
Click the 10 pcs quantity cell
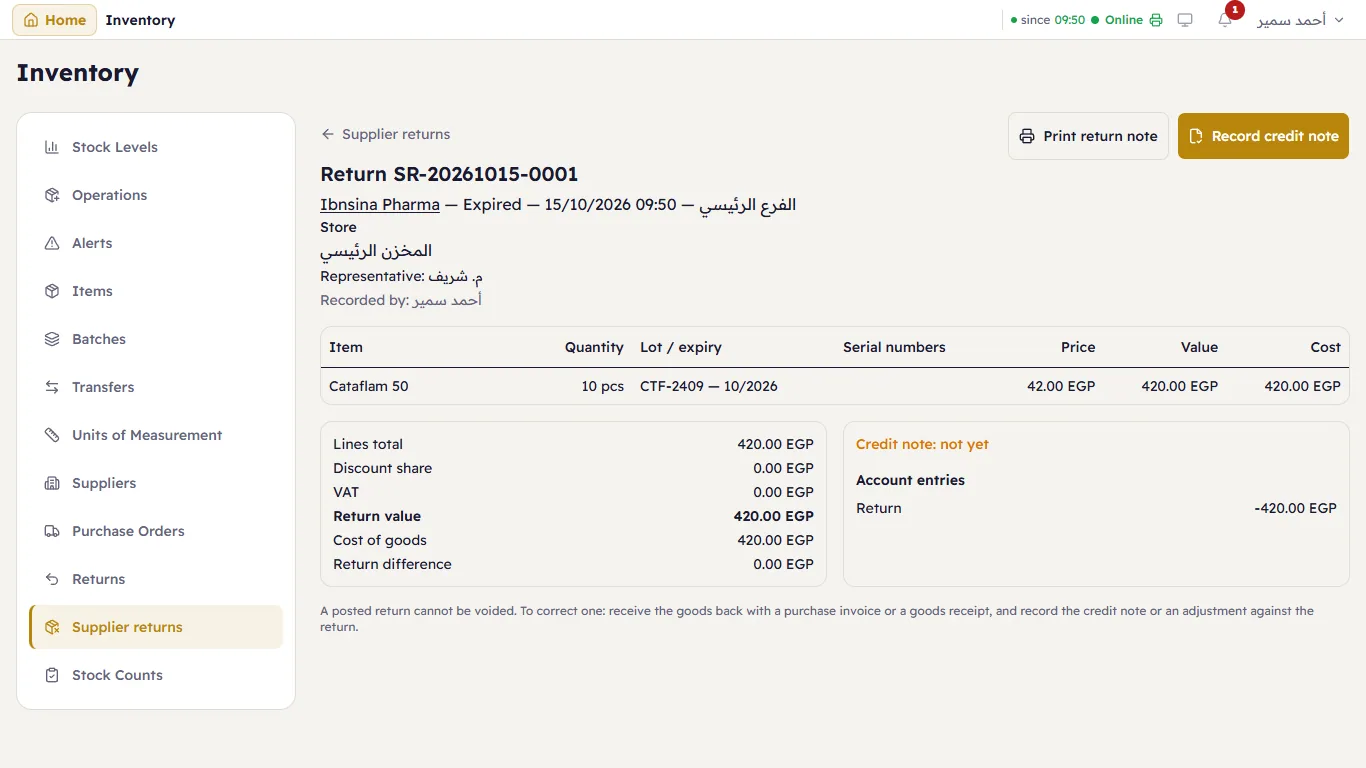[603, 386]
